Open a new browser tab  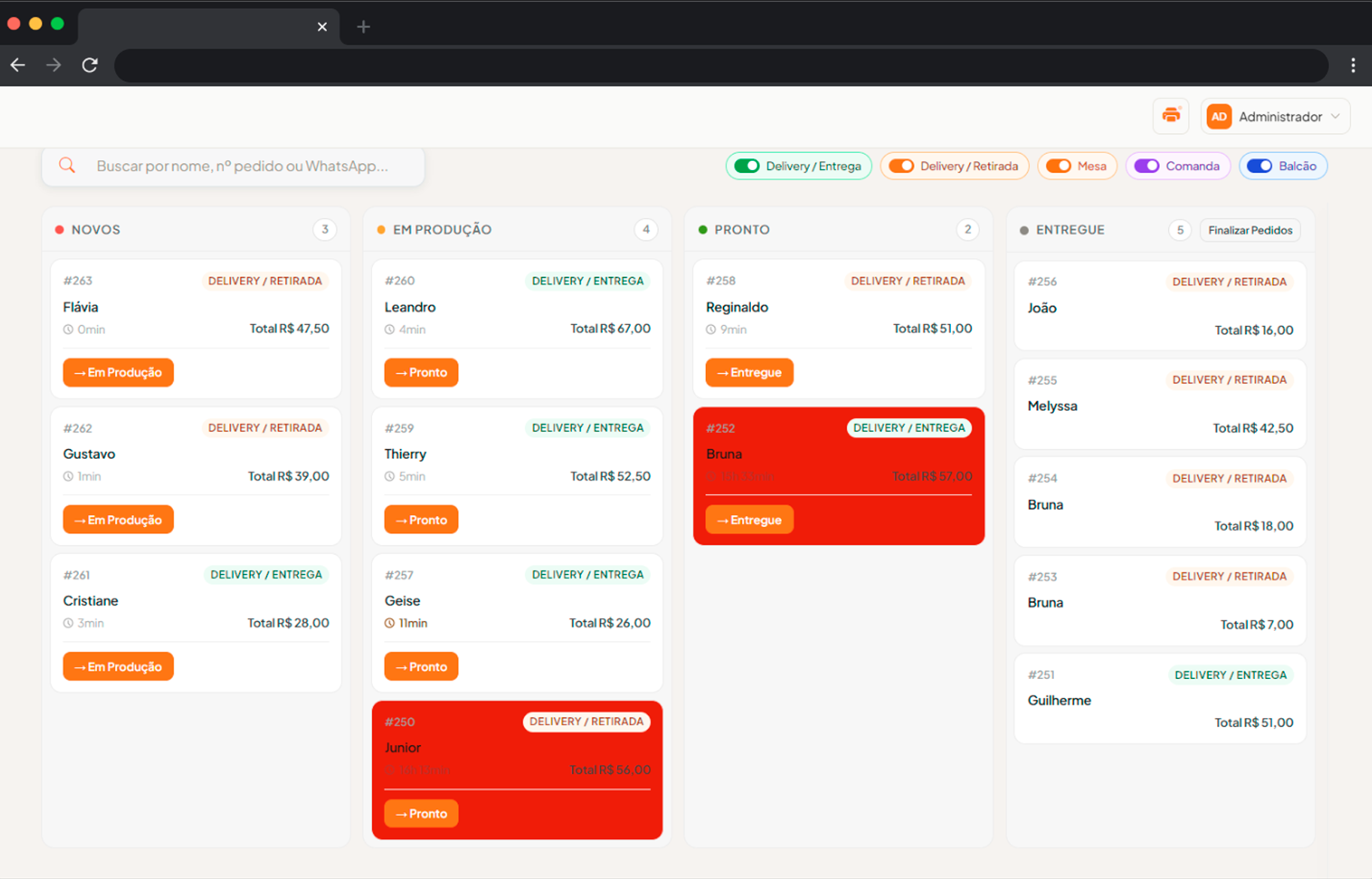click(x=363, y=27)
